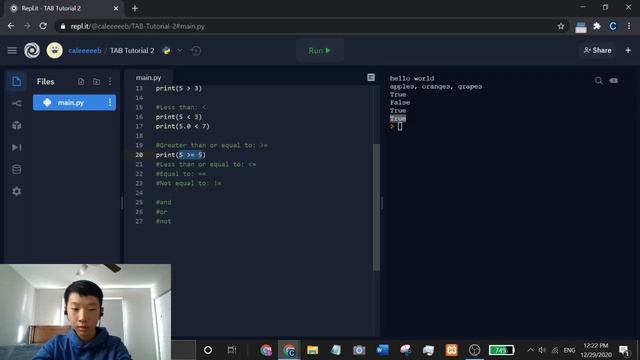This screenshot has width=640, height=360.
Task: Add a new folder in Files panel
Action: [x=96, y=82]
